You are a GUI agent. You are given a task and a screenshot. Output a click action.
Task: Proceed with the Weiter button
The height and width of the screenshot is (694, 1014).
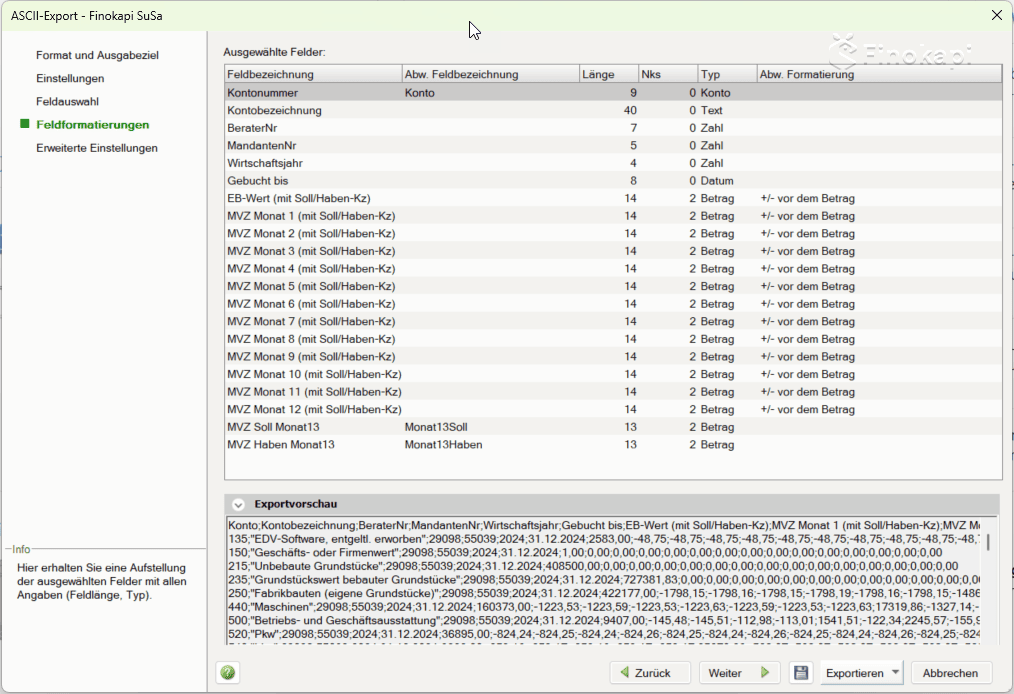(x=739, y=673)
